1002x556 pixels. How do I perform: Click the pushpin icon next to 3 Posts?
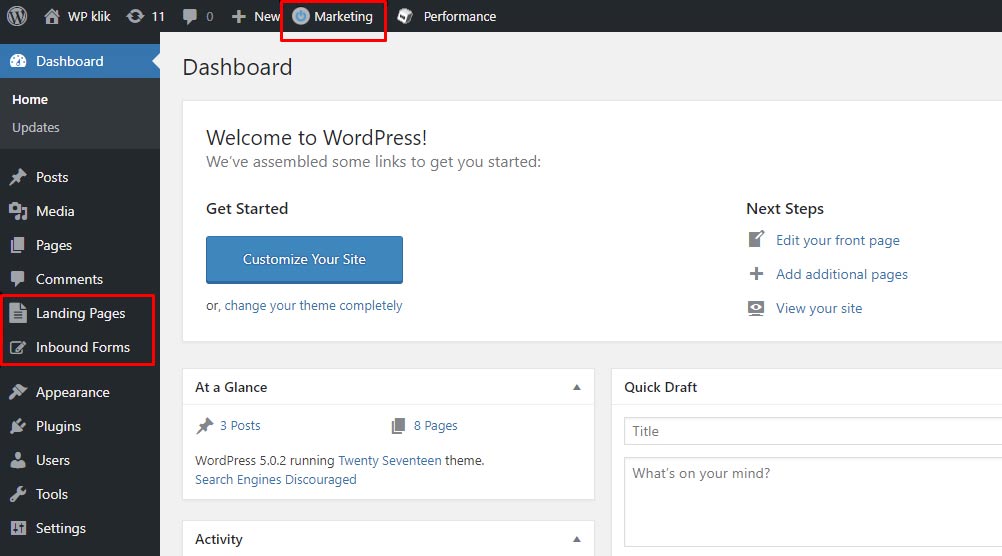pos(204,426)
